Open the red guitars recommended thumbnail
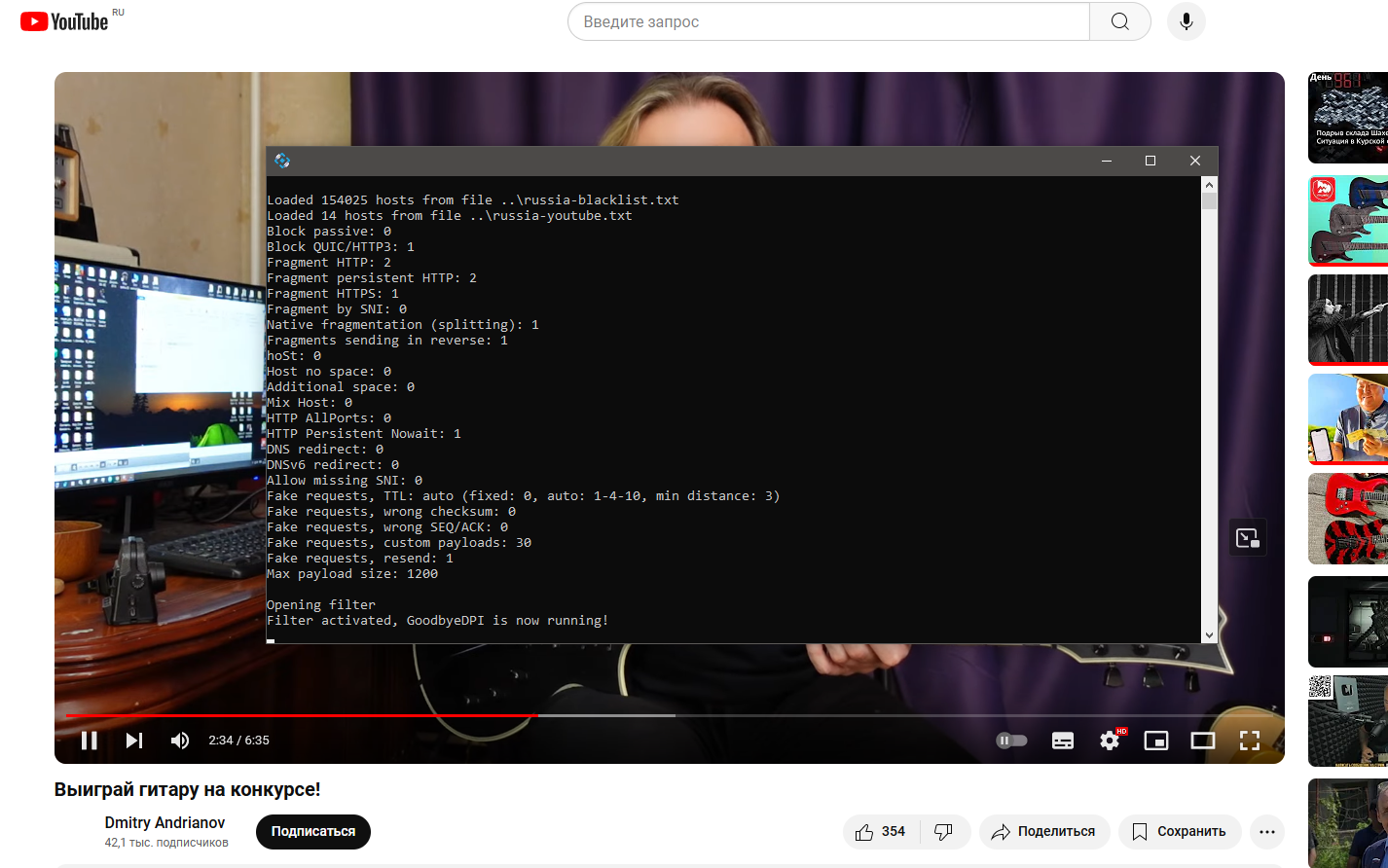Screen dimensions: 1388x868 pyautogui.click(x=1348, y=519)
